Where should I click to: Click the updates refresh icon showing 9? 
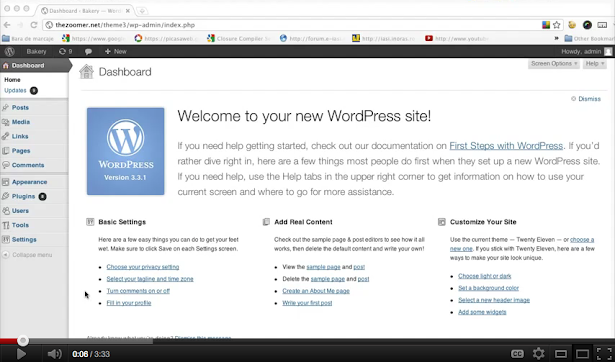click(x=65, y=51)
